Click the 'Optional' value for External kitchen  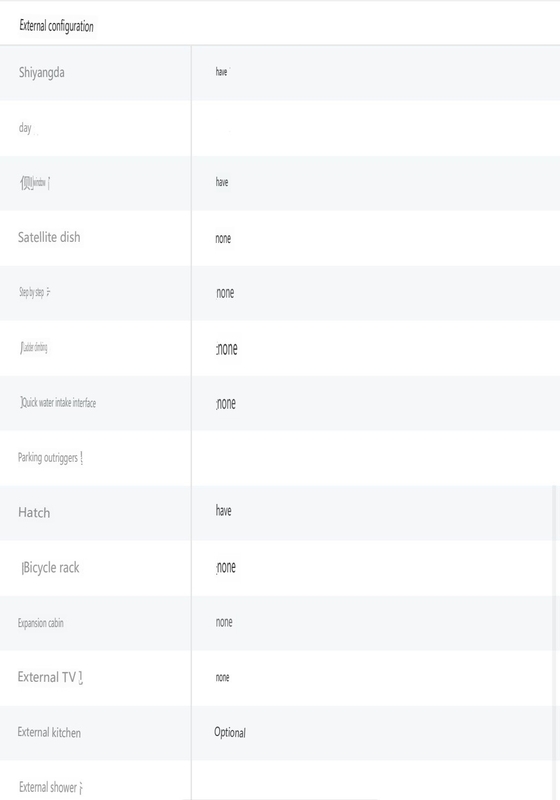coord(230,733)
